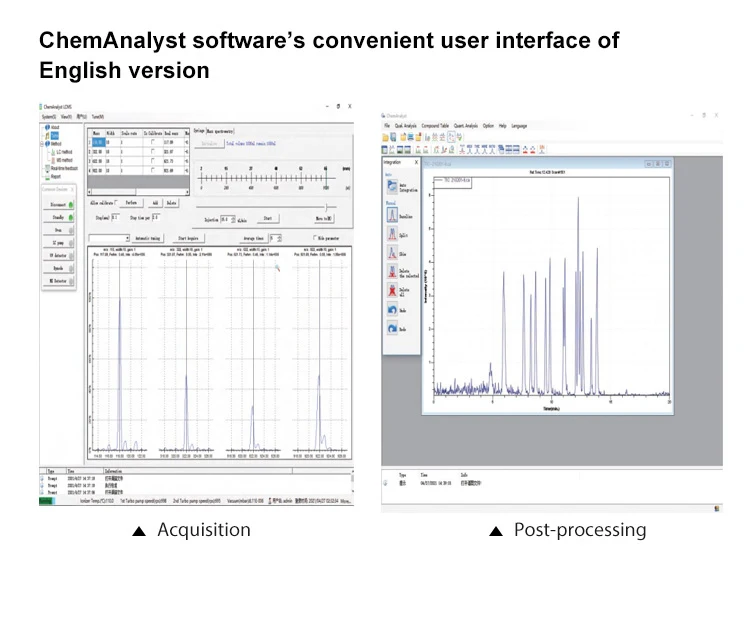Open Tune menu in Acquisition menu bar
The height and width of the screenshot is (625, 750).
point(98,117)
